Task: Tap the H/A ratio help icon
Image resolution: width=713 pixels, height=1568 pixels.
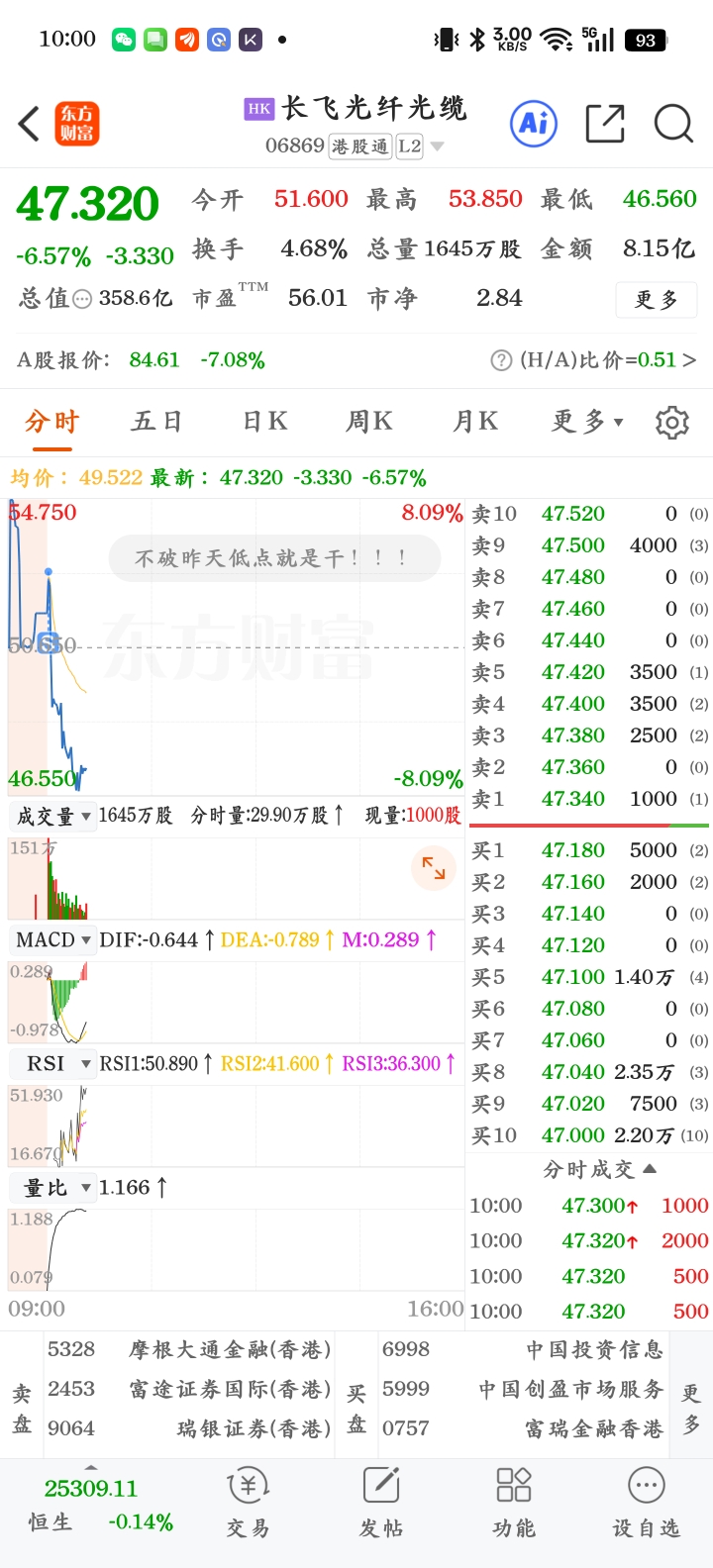Action: [x=502, y=360]
